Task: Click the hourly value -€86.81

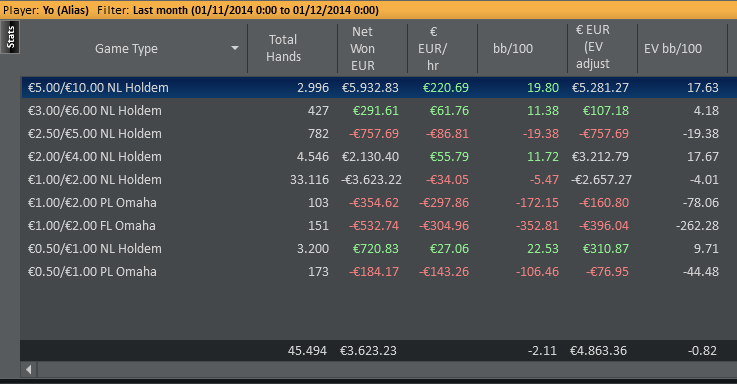Action: 447,133
